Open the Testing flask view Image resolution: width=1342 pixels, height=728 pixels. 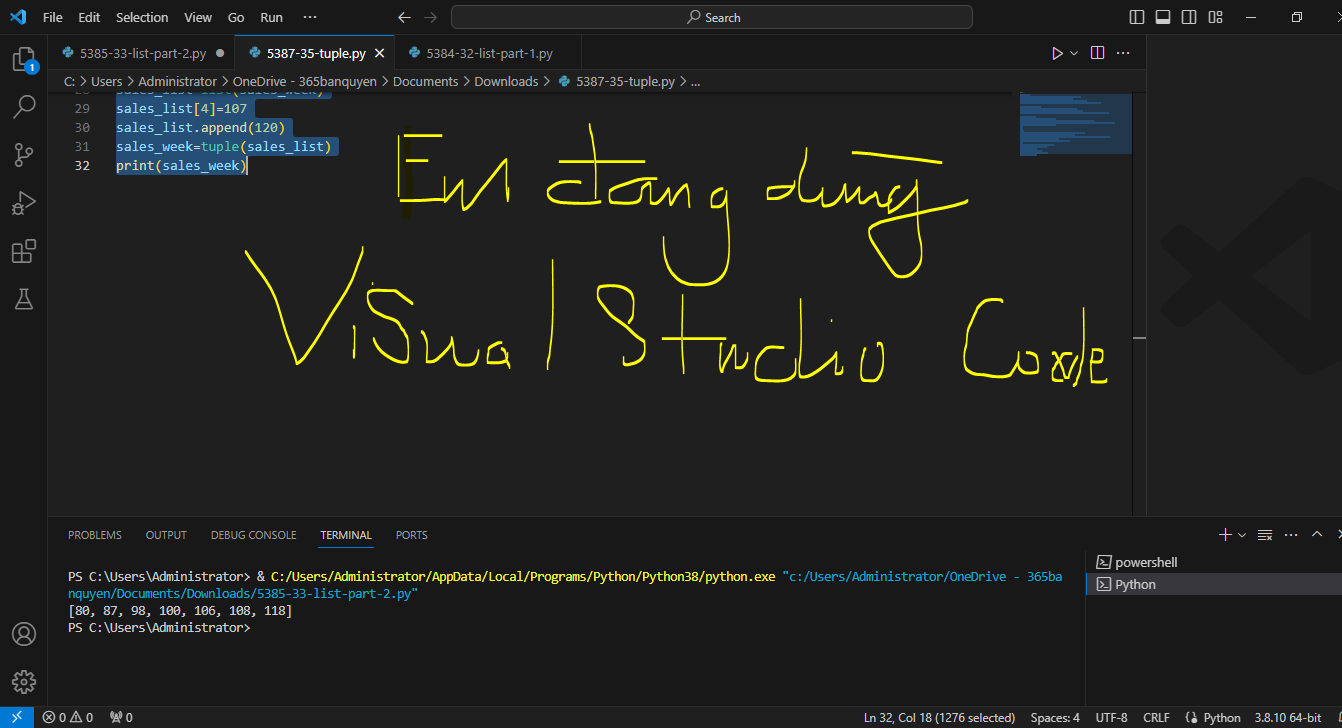point(24,298)
